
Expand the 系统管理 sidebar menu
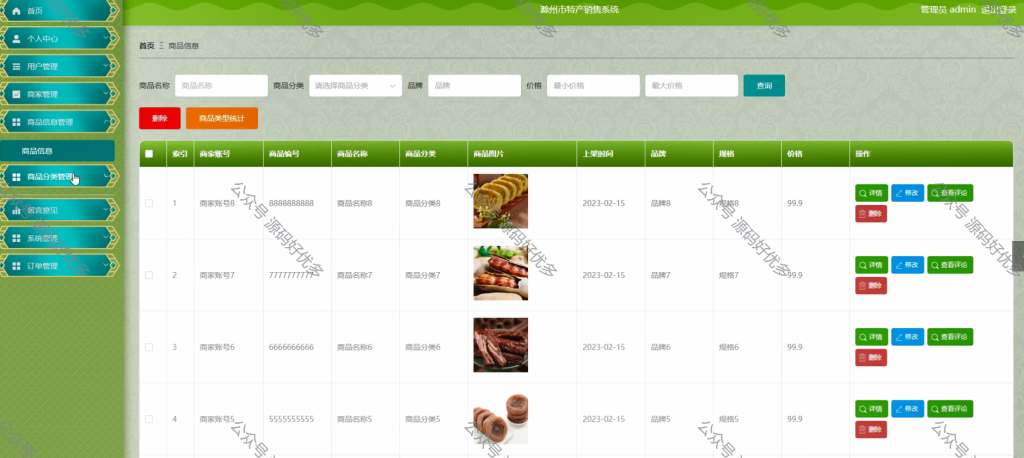59,238
